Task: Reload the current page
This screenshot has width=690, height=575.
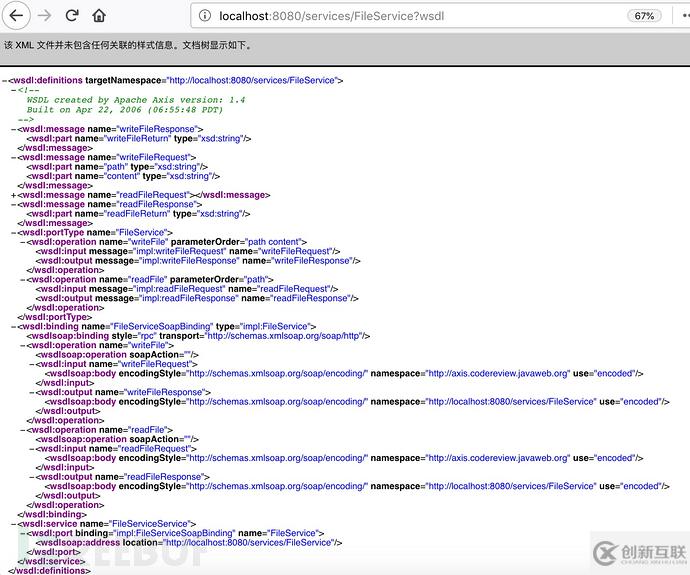Action: [72, 16]
